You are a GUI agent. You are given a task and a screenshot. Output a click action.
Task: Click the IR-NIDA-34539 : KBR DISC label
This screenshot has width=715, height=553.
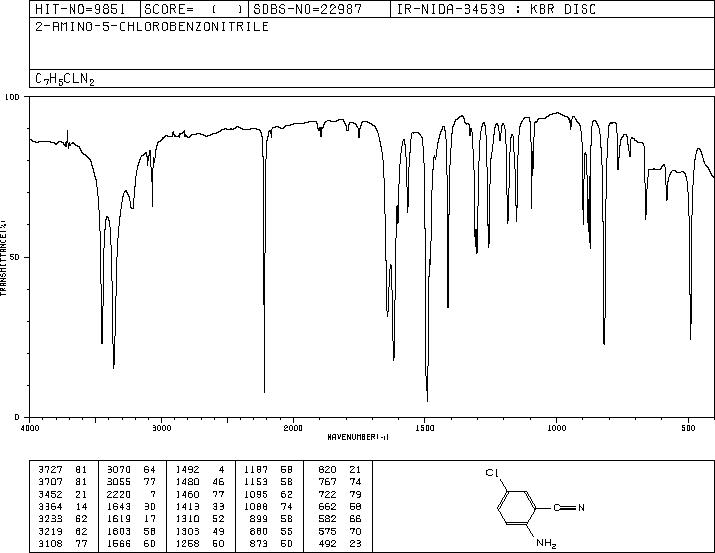(496, 9)
